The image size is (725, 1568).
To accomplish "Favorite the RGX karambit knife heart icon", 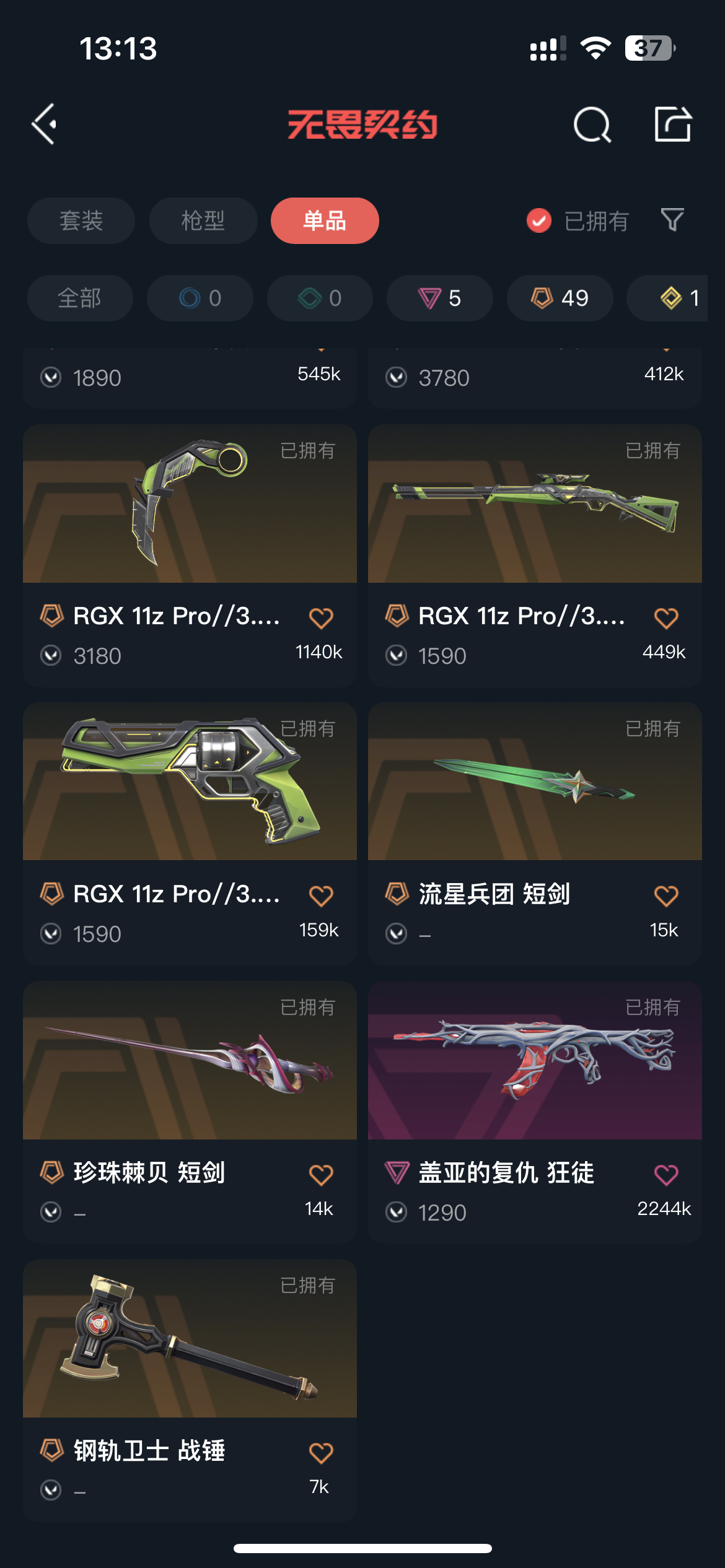I will [321, 617].
